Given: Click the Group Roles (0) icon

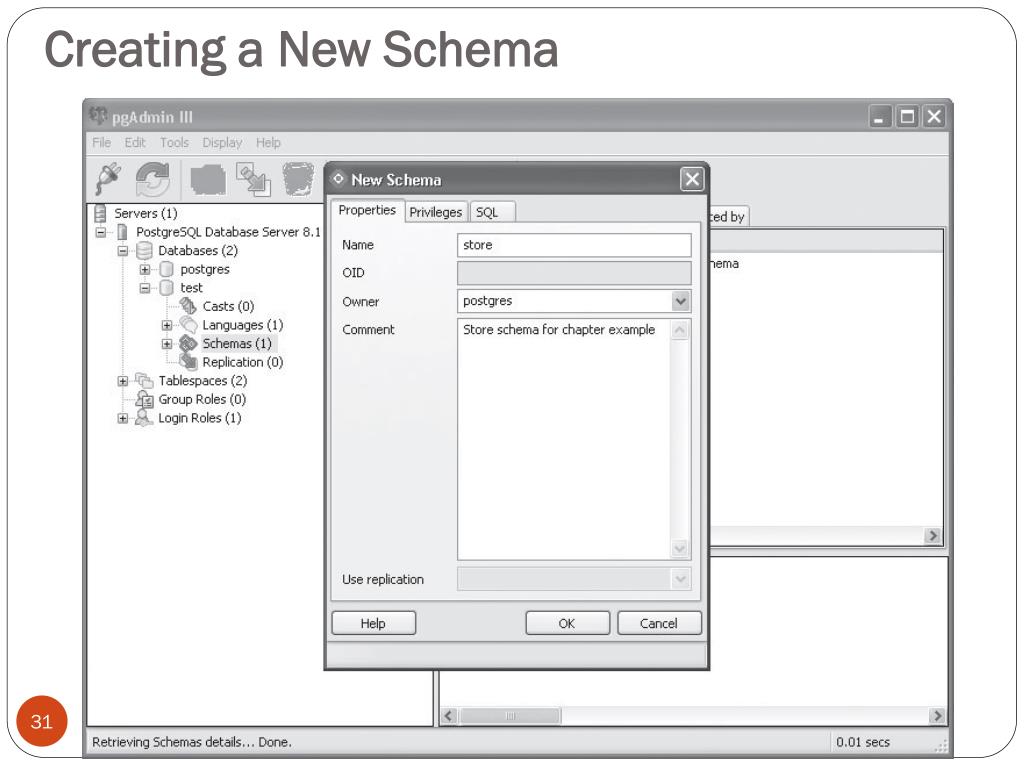Looking at the screenshot, I should 144,399.
